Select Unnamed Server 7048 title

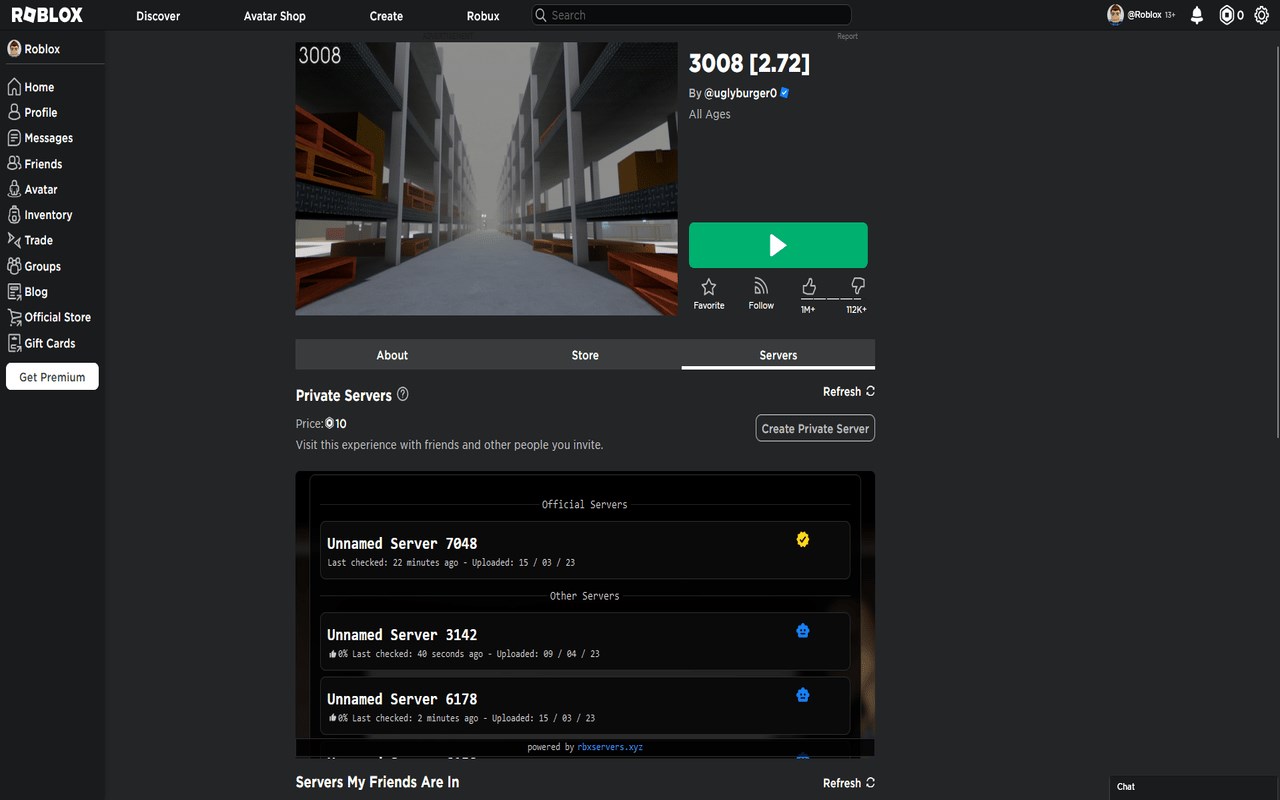coord(402,544)
